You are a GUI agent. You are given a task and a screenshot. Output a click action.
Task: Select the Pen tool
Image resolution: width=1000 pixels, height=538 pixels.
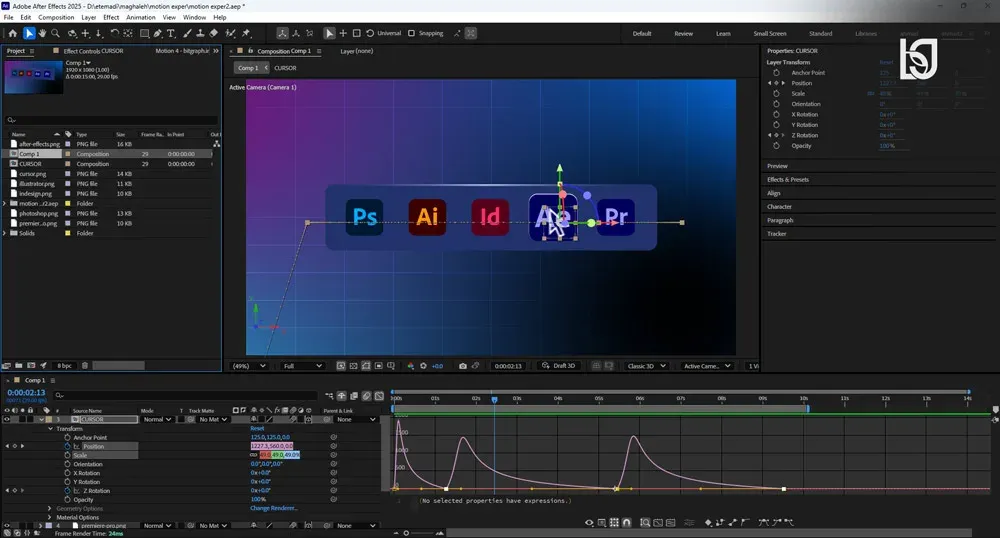[158, 33]
